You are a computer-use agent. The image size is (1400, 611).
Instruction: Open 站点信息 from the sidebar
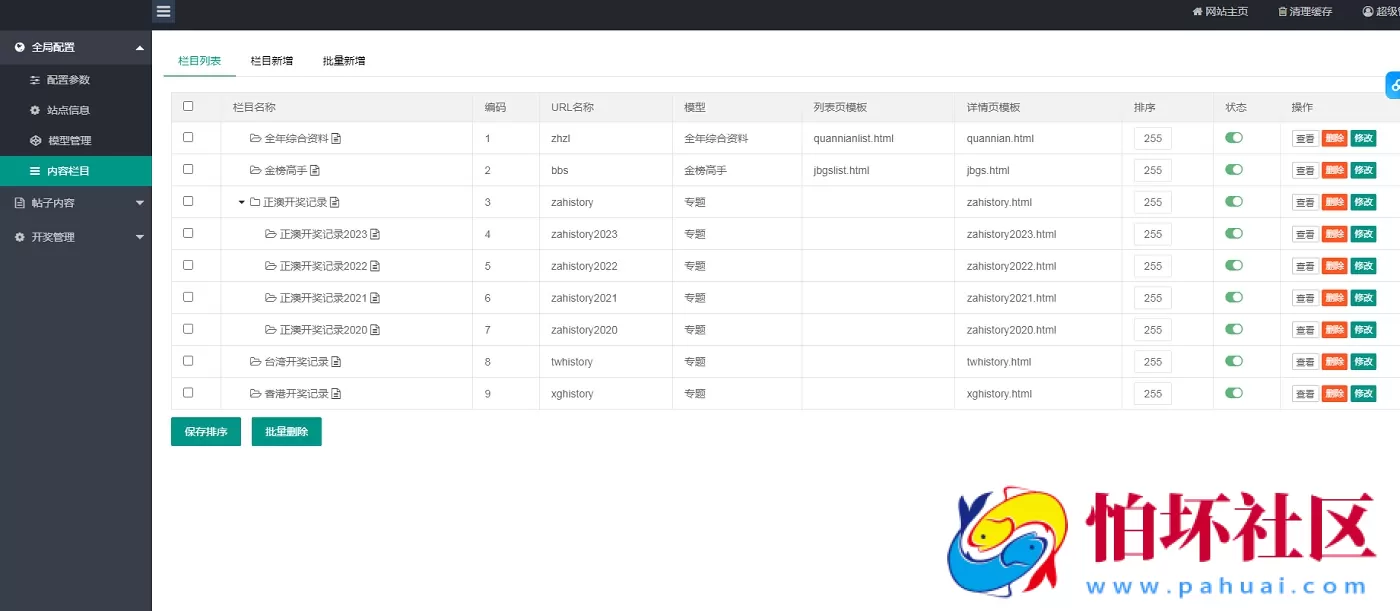point(68,110)
